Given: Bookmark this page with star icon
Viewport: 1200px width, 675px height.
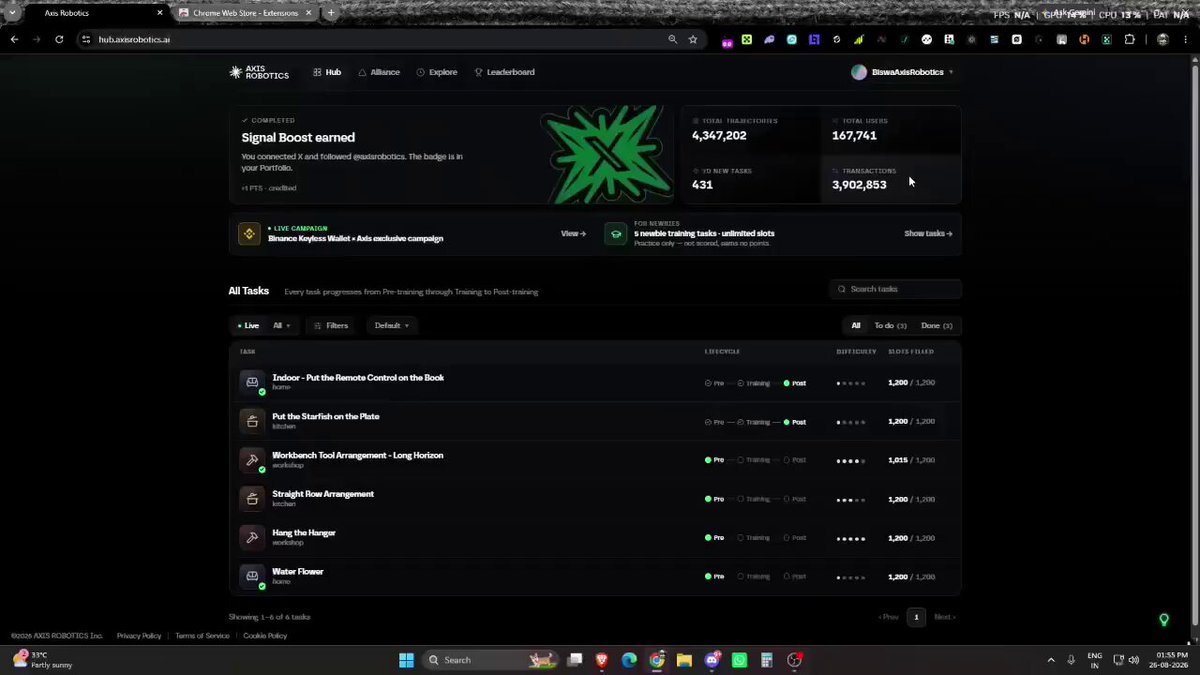Looking at the screenshot, I should [x=693, y=39].
